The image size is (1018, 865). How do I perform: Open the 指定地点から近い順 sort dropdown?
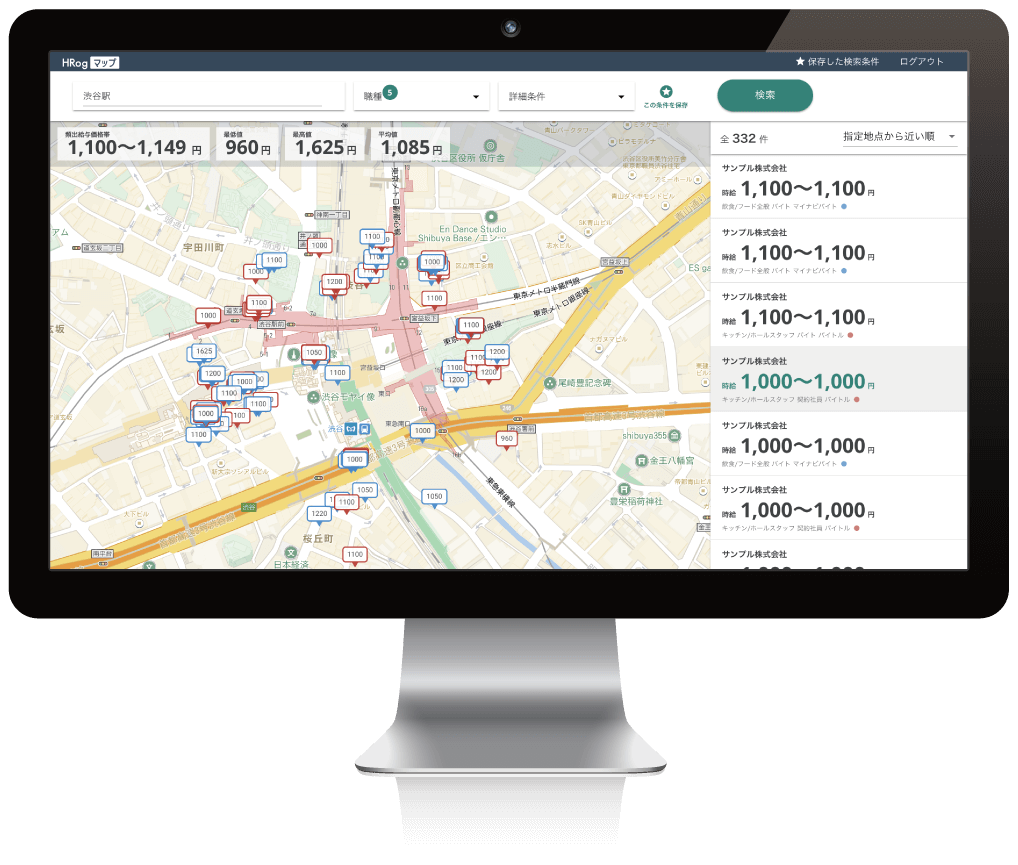[899, 136]
